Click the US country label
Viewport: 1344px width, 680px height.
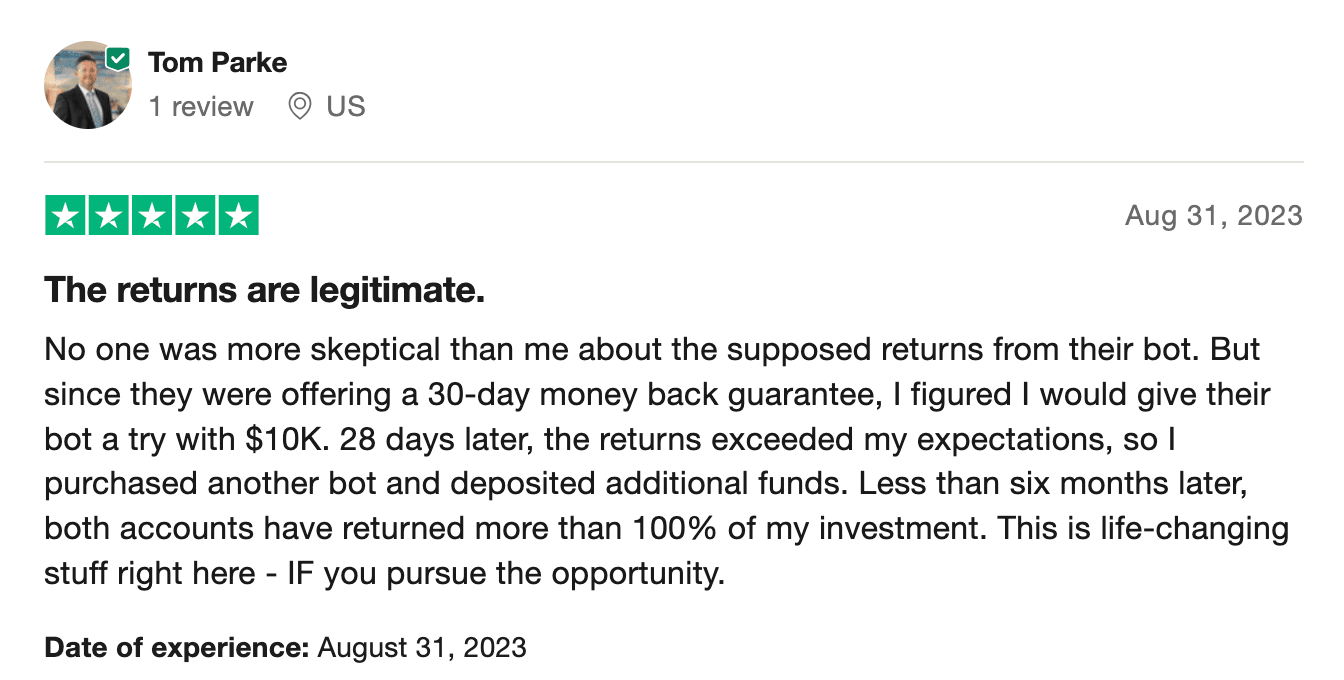(x=346, y=106)
